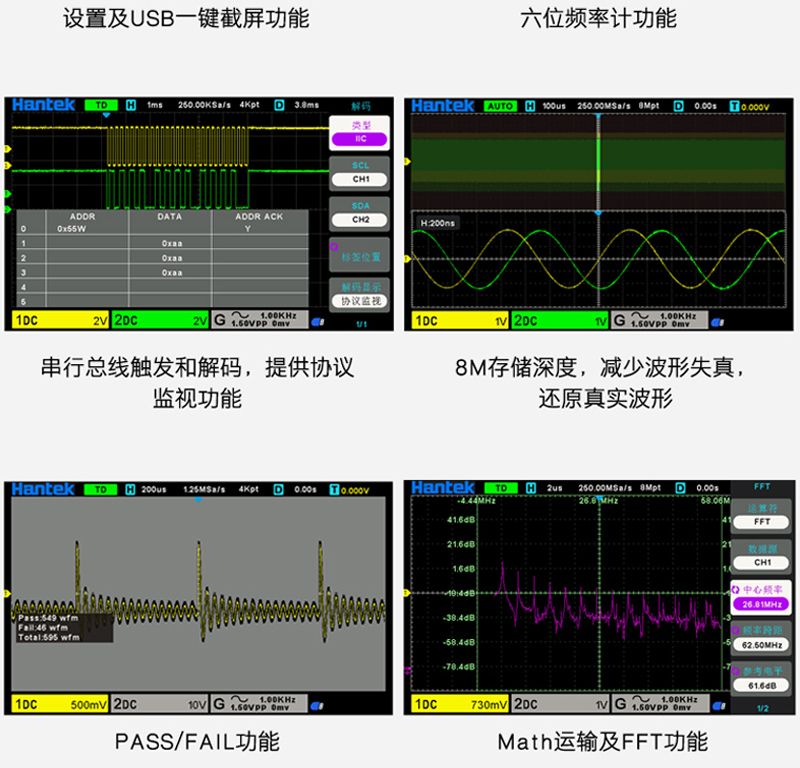Click the 0xaa data cell in row 3
The width and height of the screenshot is (800, 768).
click(172, 273)
